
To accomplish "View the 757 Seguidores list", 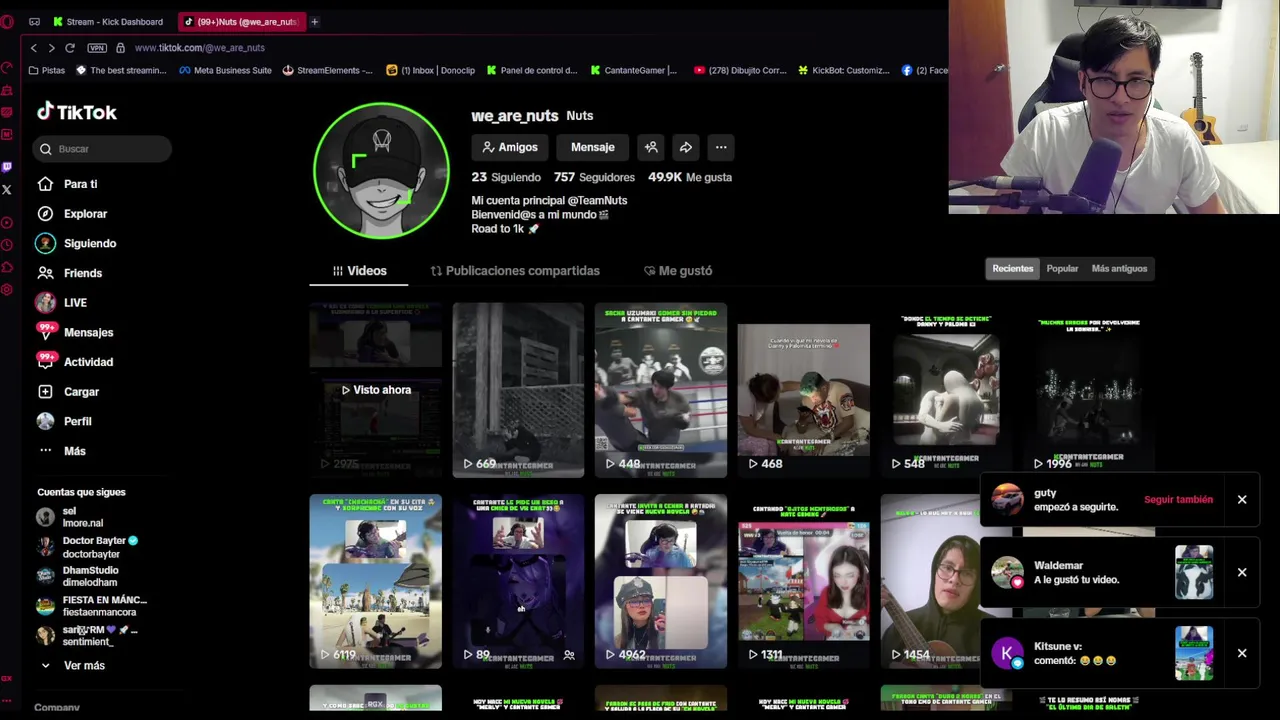I will (594, 177).
